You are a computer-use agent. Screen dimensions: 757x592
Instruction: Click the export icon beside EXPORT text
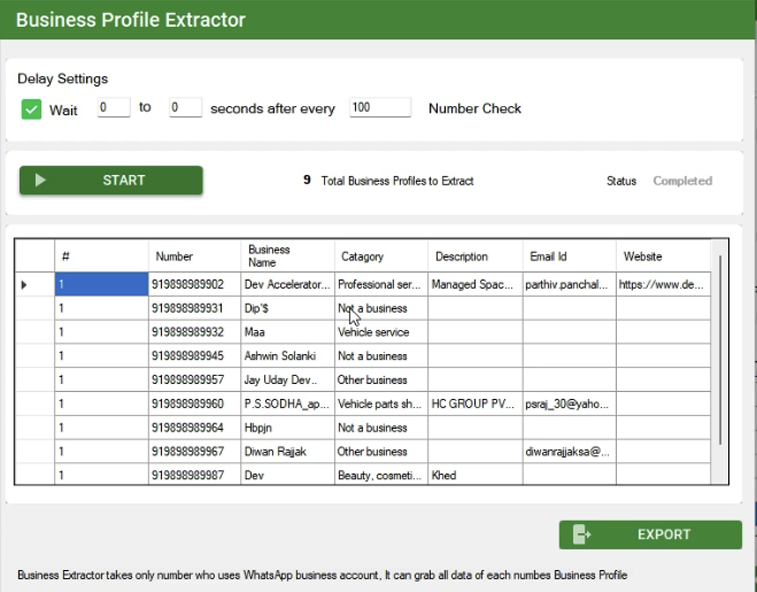tap(582, 535)
